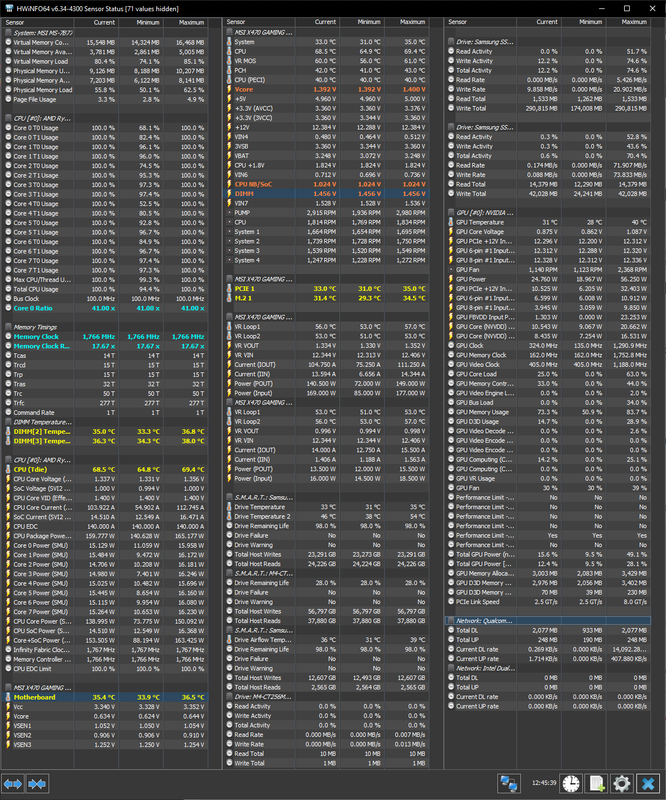Select the Bus Clock row
The width and height of the screenshot is (666, 800).
click(x=105, y=298)
